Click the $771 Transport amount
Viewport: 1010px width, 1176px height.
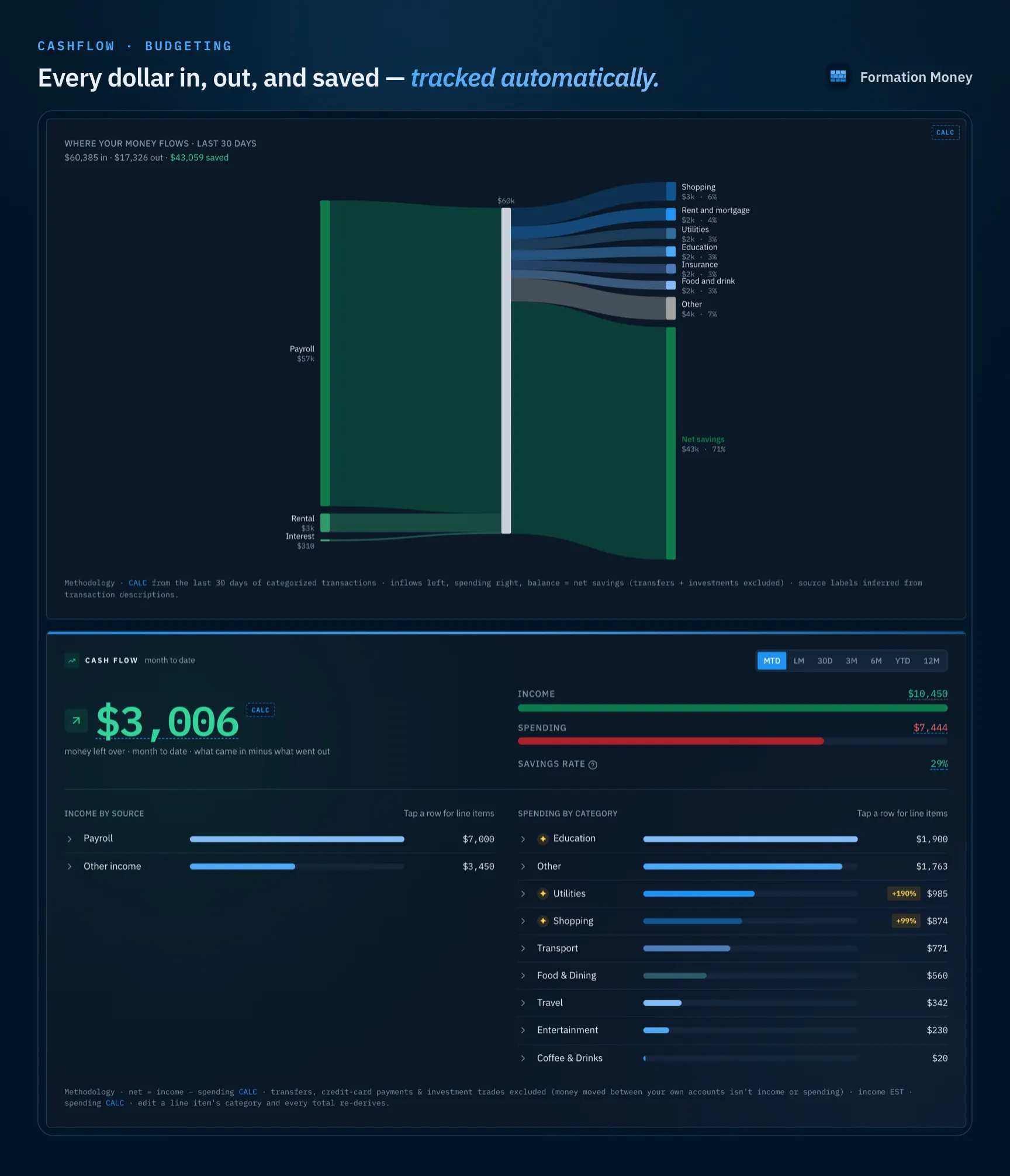pos(937,949)
